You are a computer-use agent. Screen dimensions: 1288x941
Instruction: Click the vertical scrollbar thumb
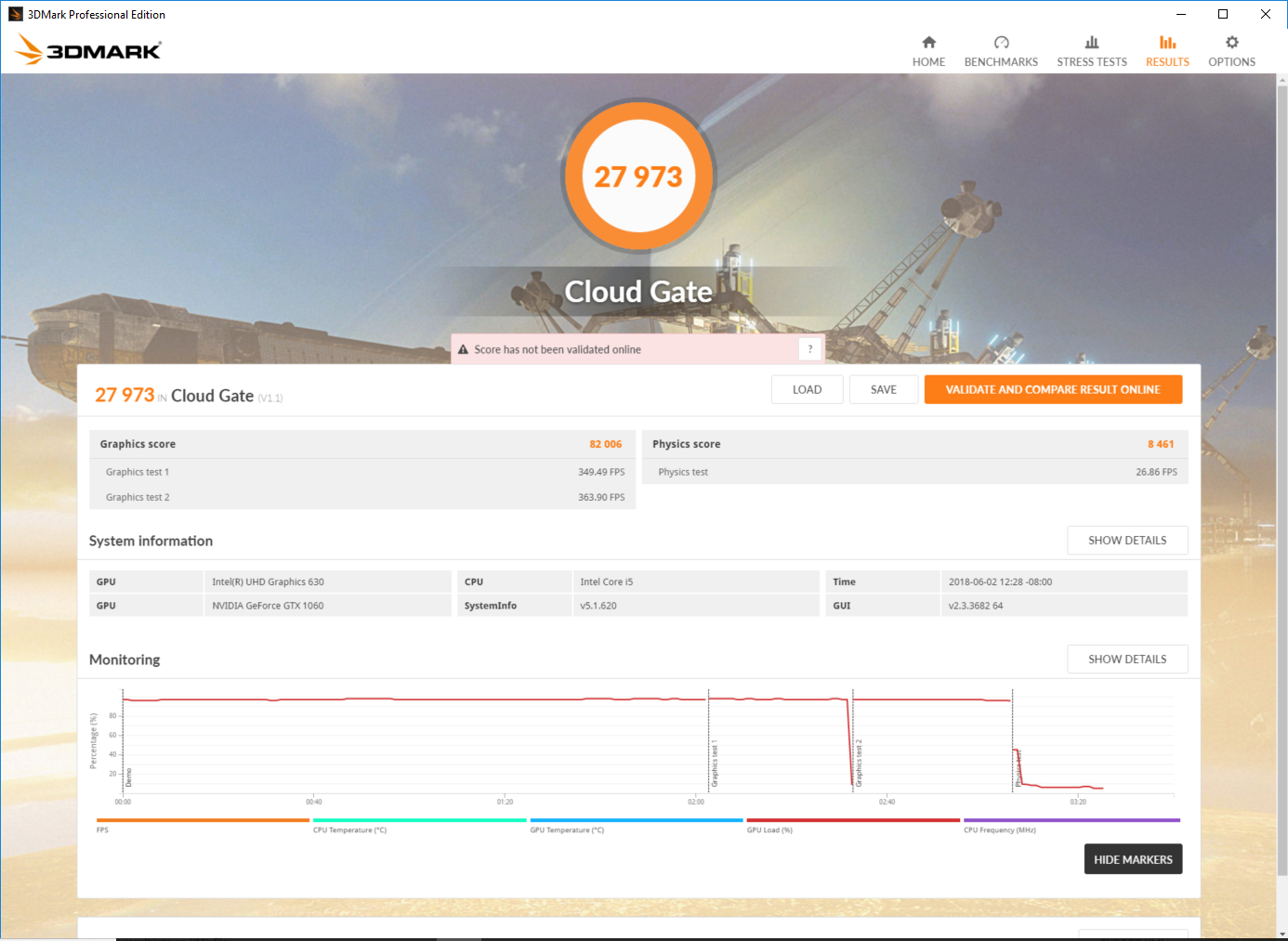click(x=1281, y=481)
